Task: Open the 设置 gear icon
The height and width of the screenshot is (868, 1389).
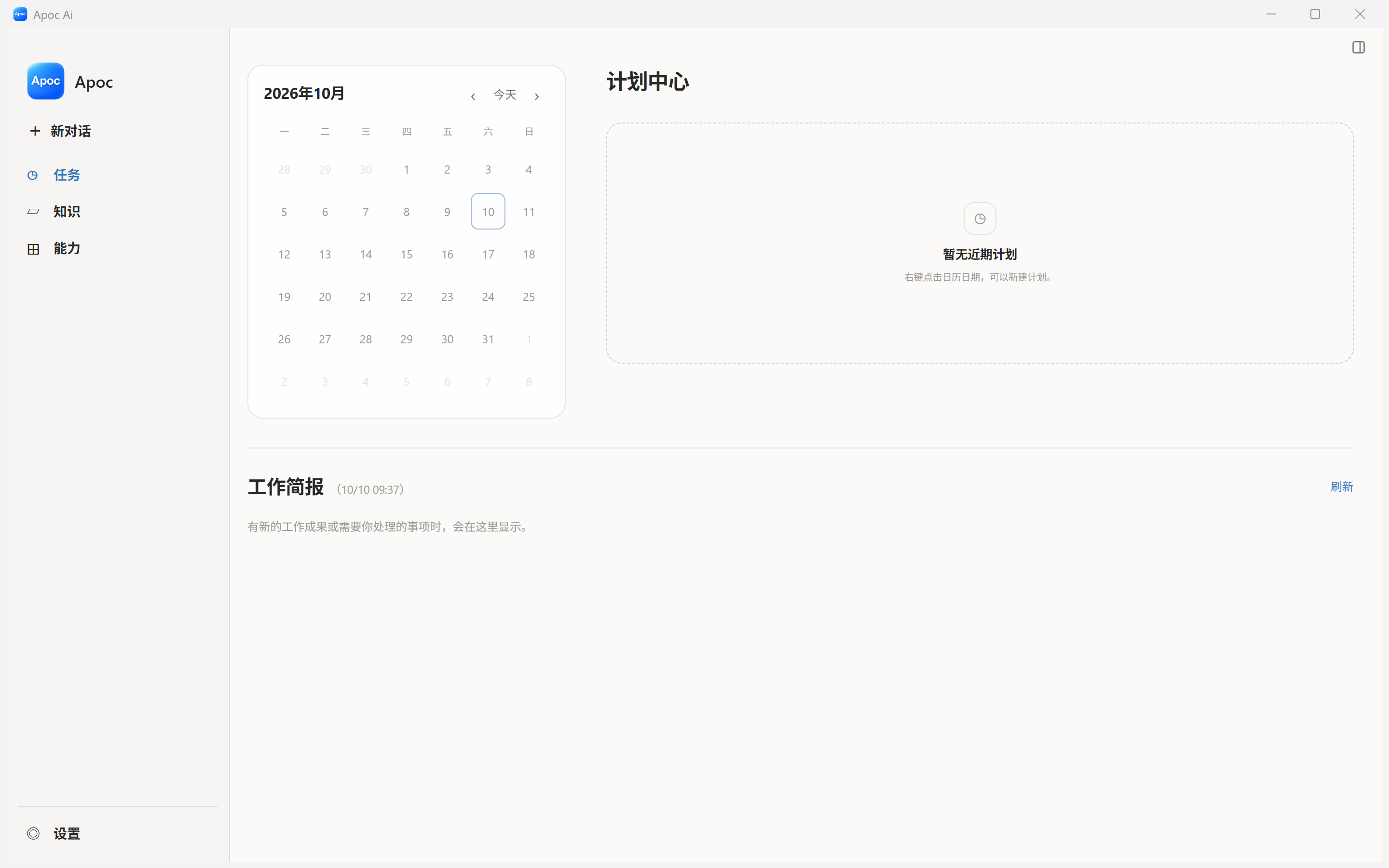Action: [x=33, y=834]
